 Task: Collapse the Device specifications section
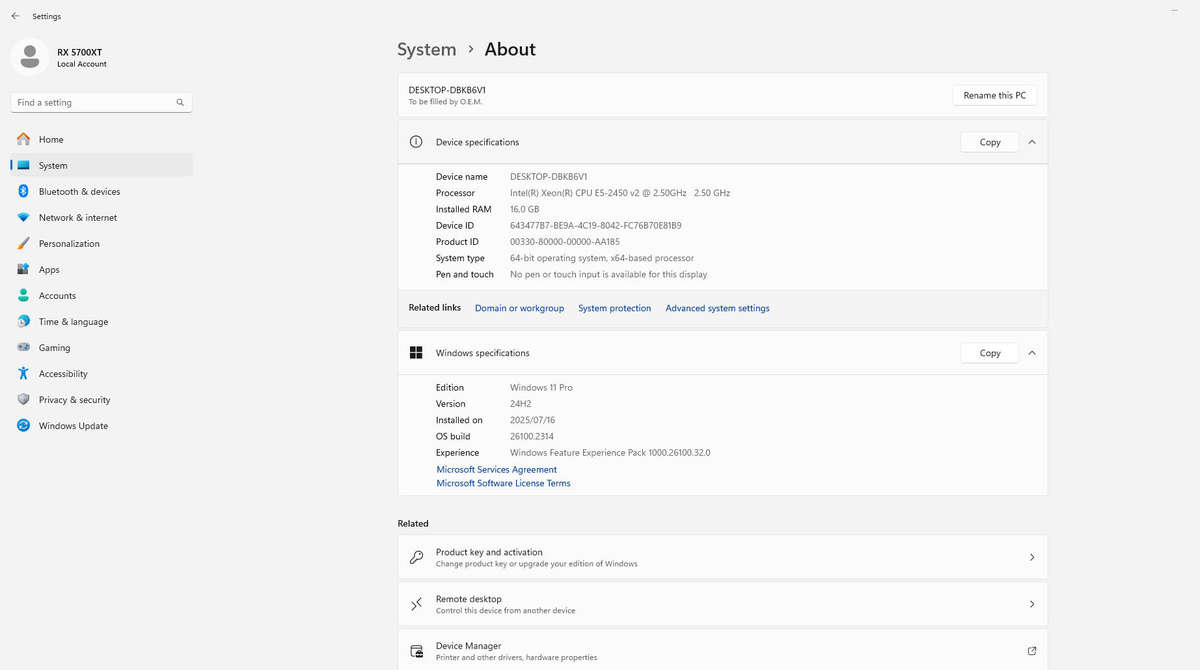point(1031,142)
